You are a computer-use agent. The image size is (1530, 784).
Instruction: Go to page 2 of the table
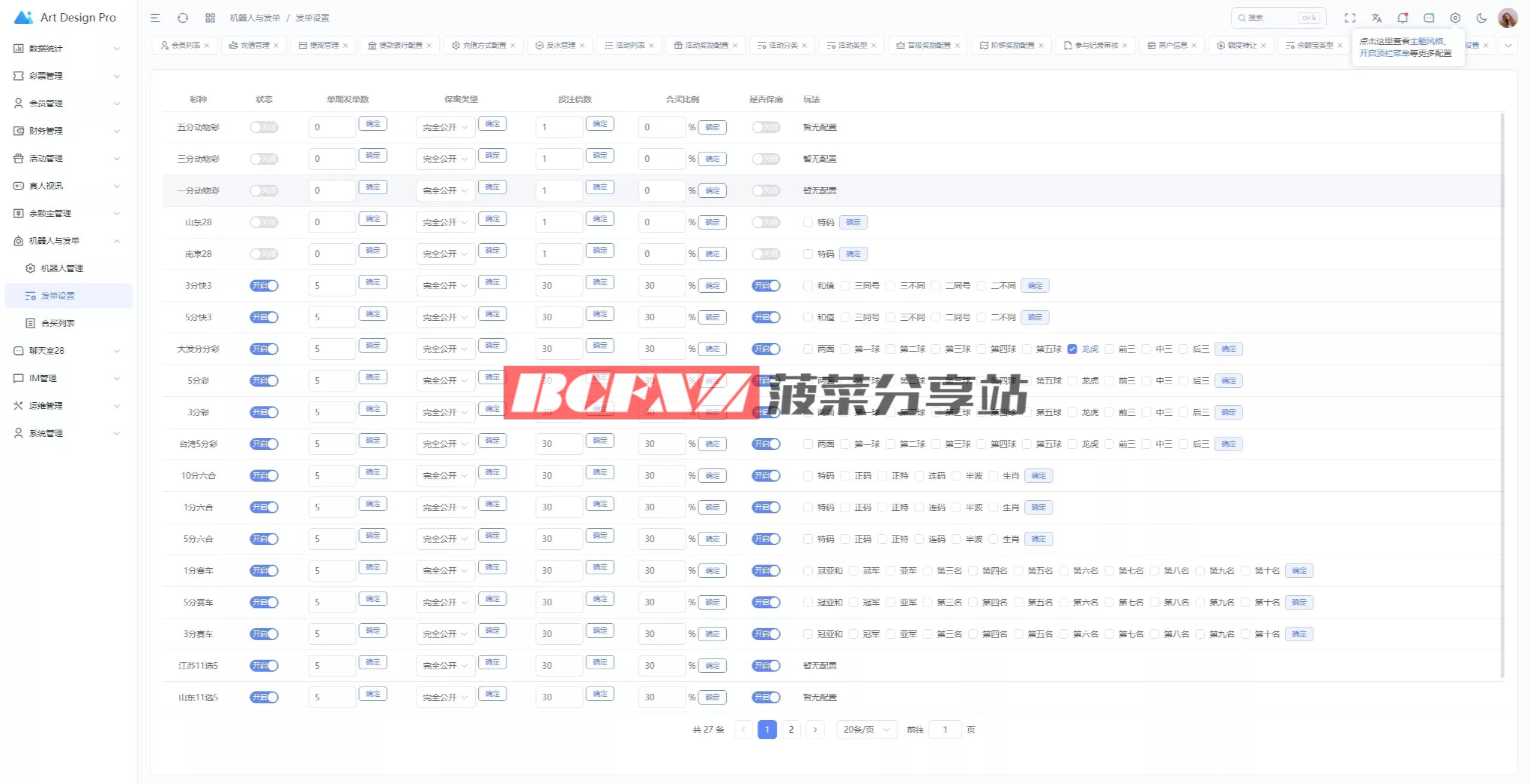[791, 730]
